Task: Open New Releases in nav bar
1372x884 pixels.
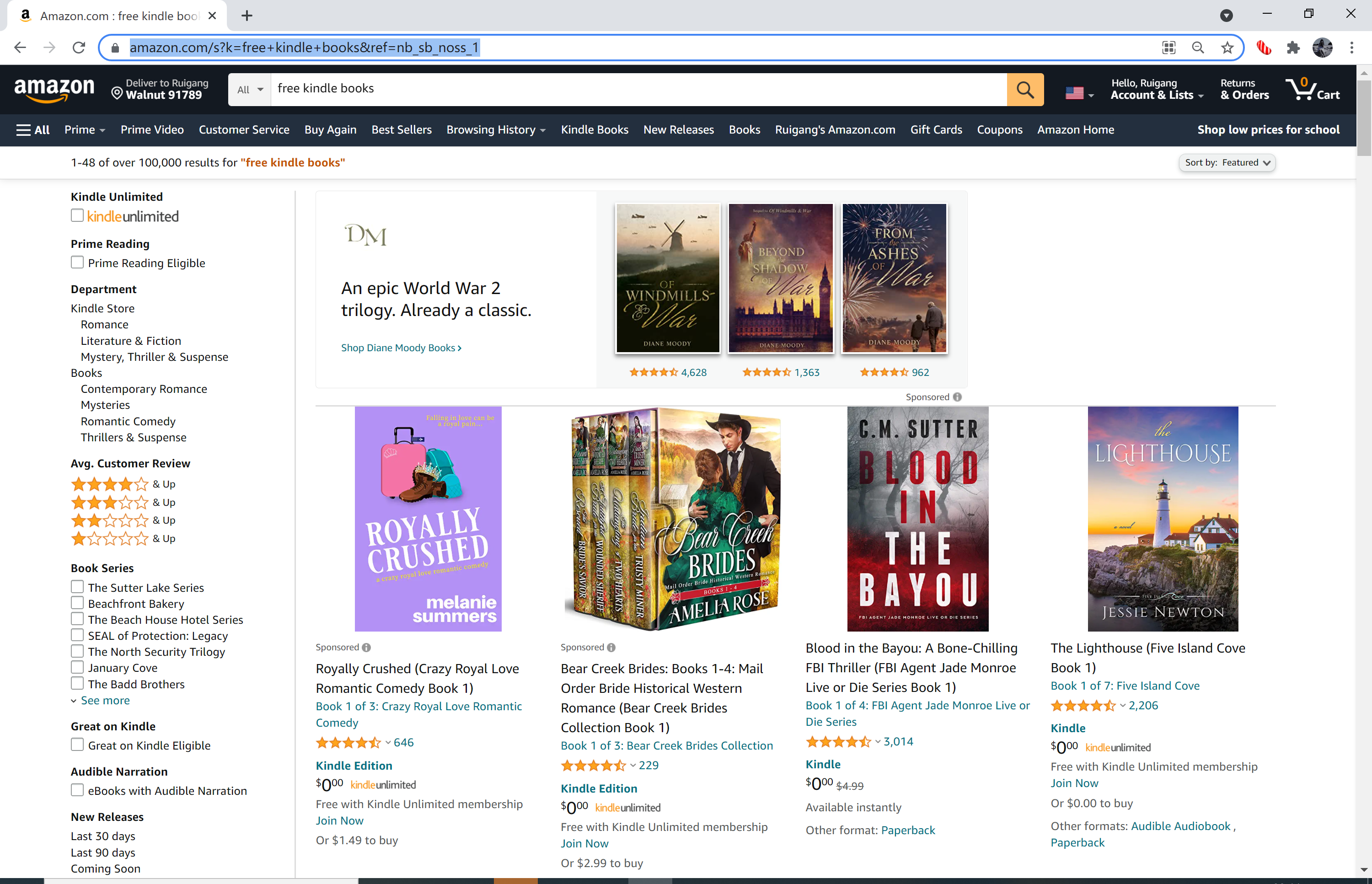Action: 679,130
